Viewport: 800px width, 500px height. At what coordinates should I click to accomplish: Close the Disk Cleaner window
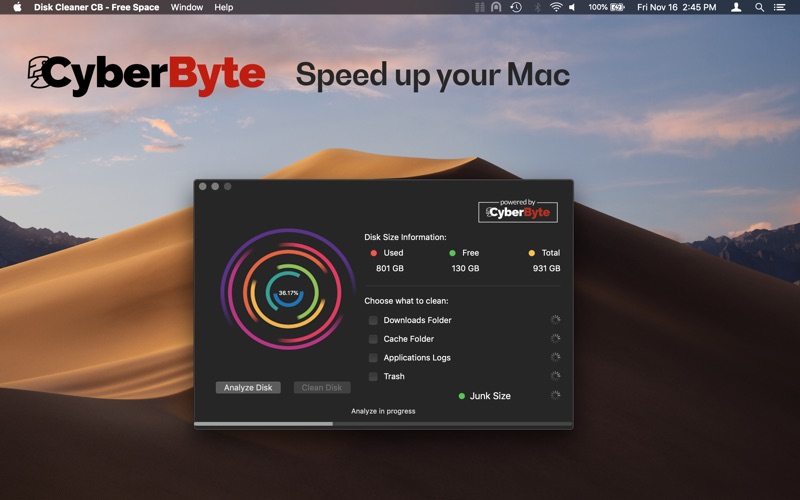[x=203, y=187]
